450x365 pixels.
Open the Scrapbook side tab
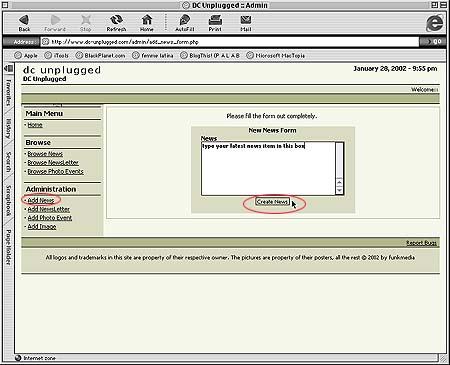[x=9, y=200]
